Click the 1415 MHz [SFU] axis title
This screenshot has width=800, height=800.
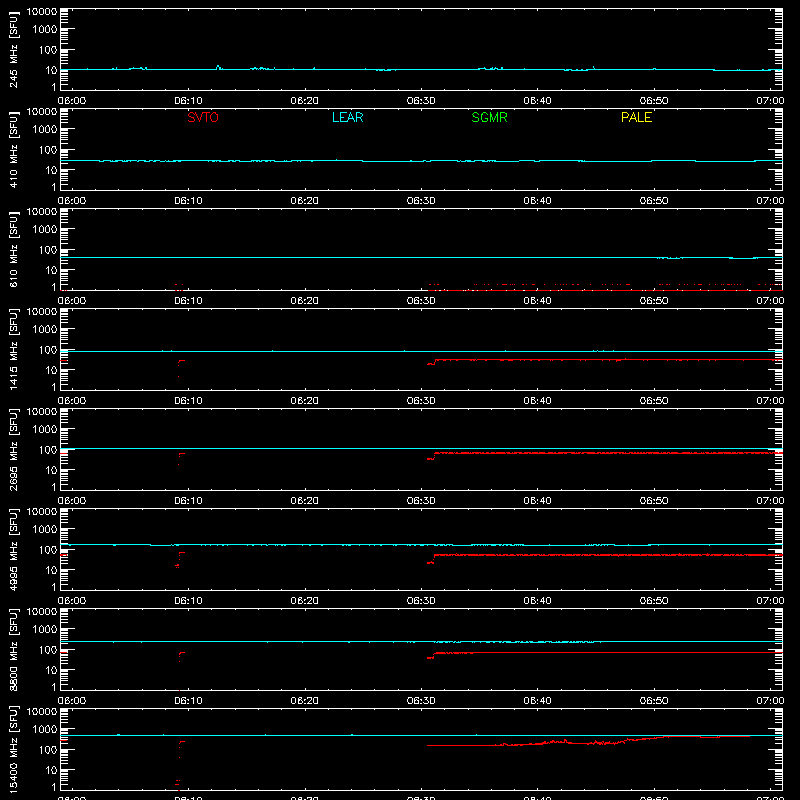[14, 349]
